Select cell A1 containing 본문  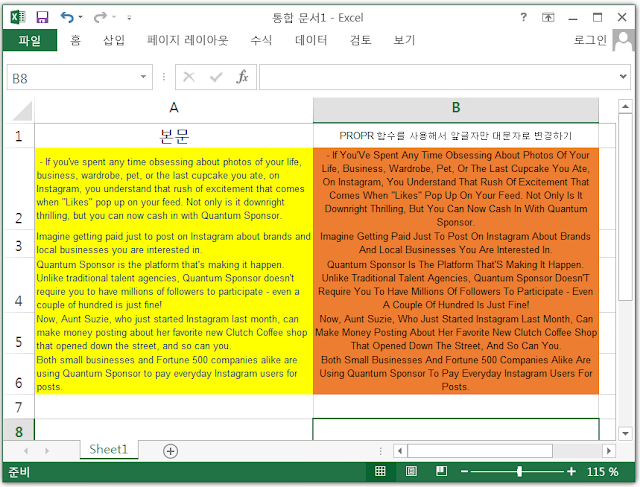174,136
